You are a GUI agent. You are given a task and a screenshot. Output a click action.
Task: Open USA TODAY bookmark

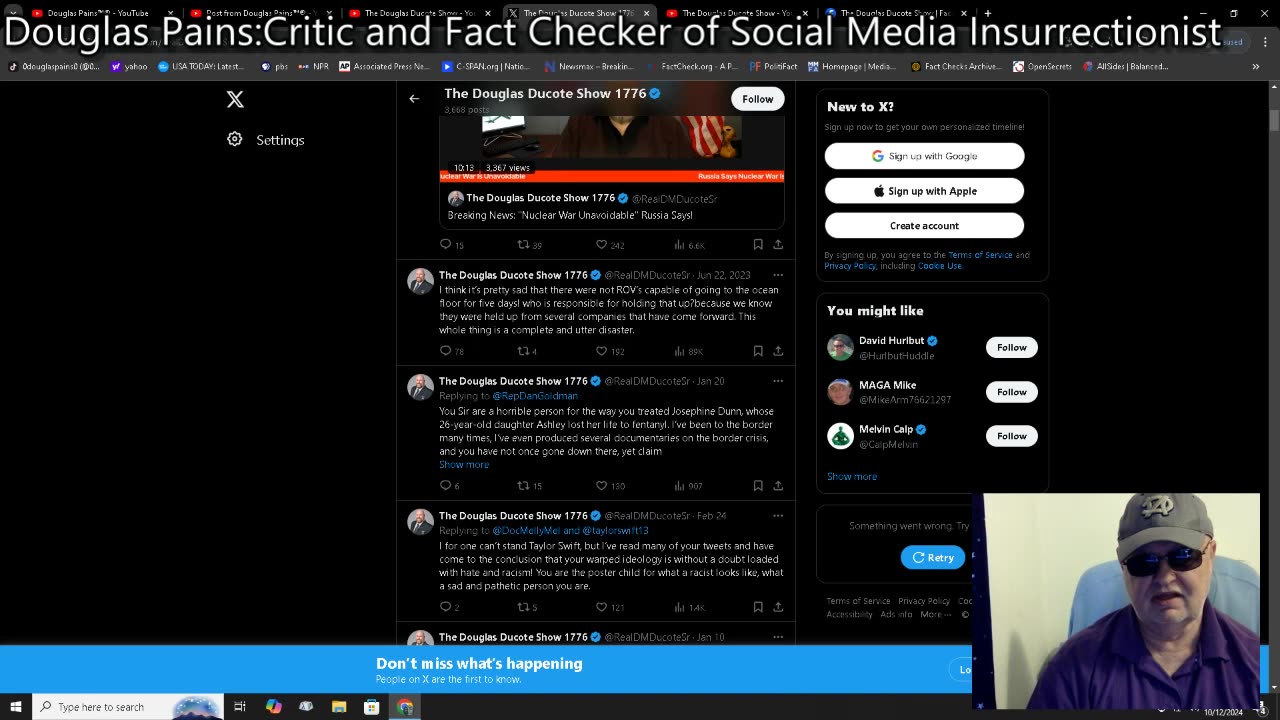click(x=201, y=66)
